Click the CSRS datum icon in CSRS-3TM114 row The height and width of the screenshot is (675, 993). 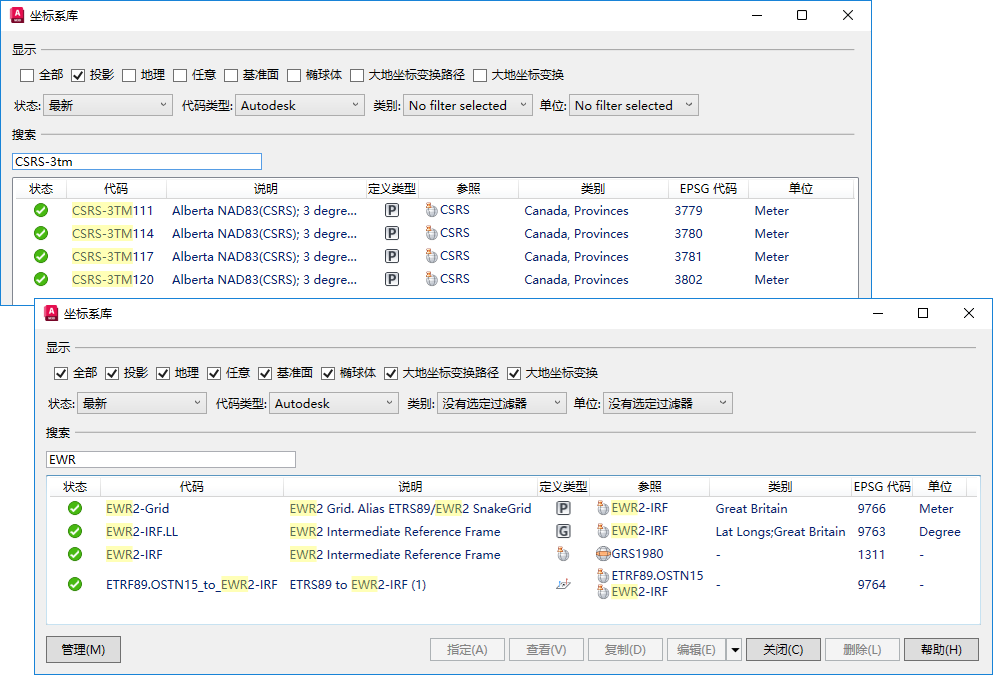pos(431,233)
